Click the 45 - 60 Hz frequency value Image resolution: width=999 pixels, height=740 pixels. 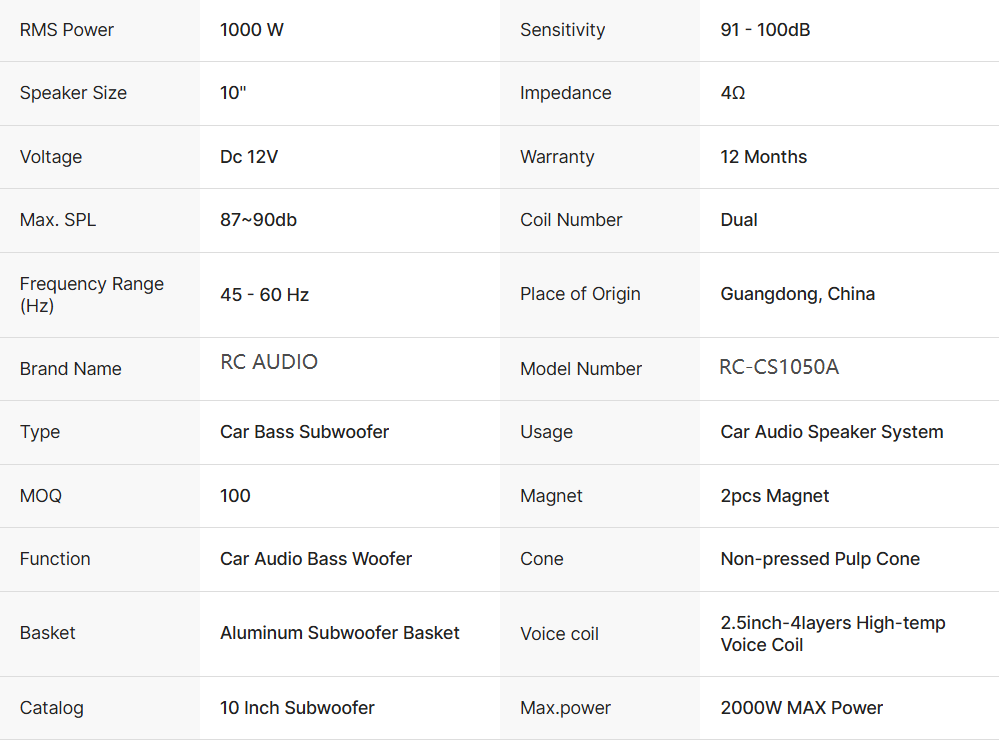tap(264, 295)
